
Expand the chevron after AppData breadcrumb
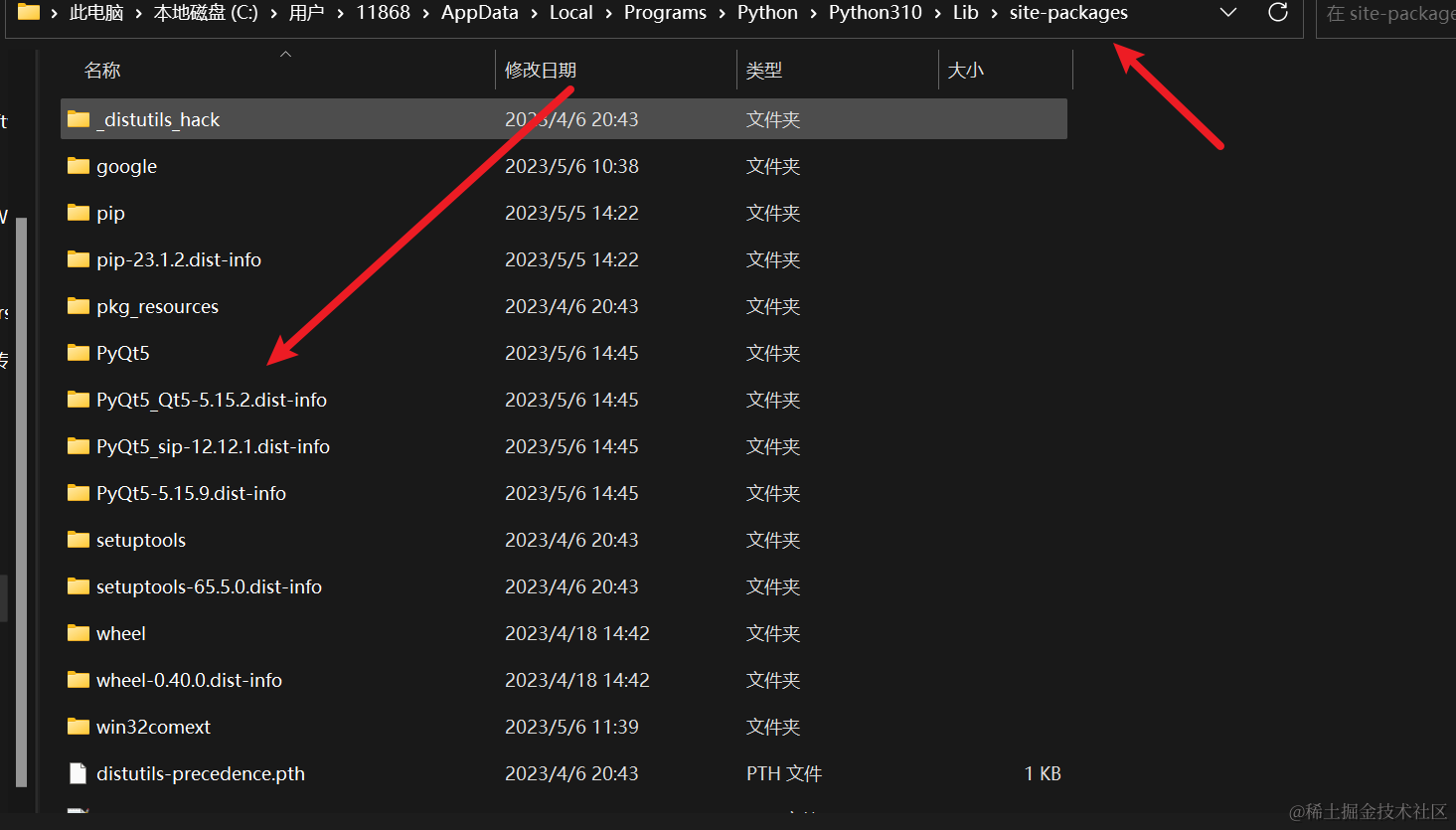(534, 13)
